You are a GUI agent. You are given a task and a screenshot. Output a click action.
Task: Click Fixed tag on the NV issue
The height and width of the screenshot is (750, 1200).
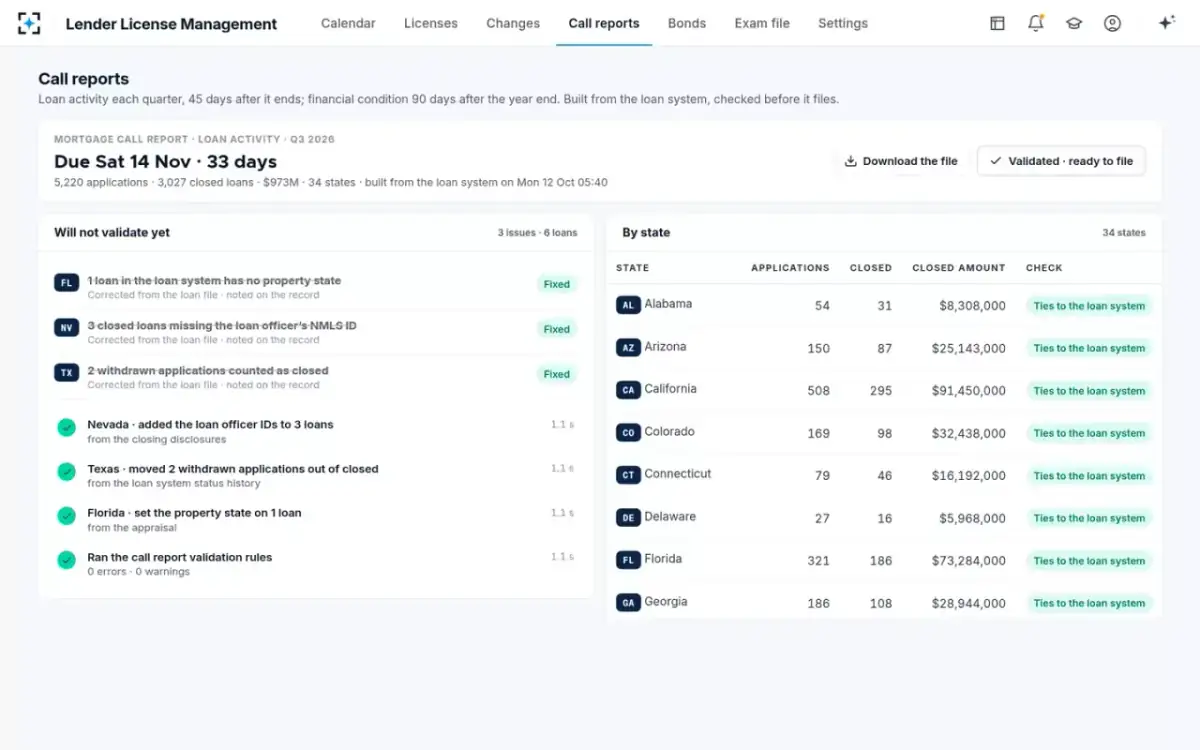coord(557,329)
